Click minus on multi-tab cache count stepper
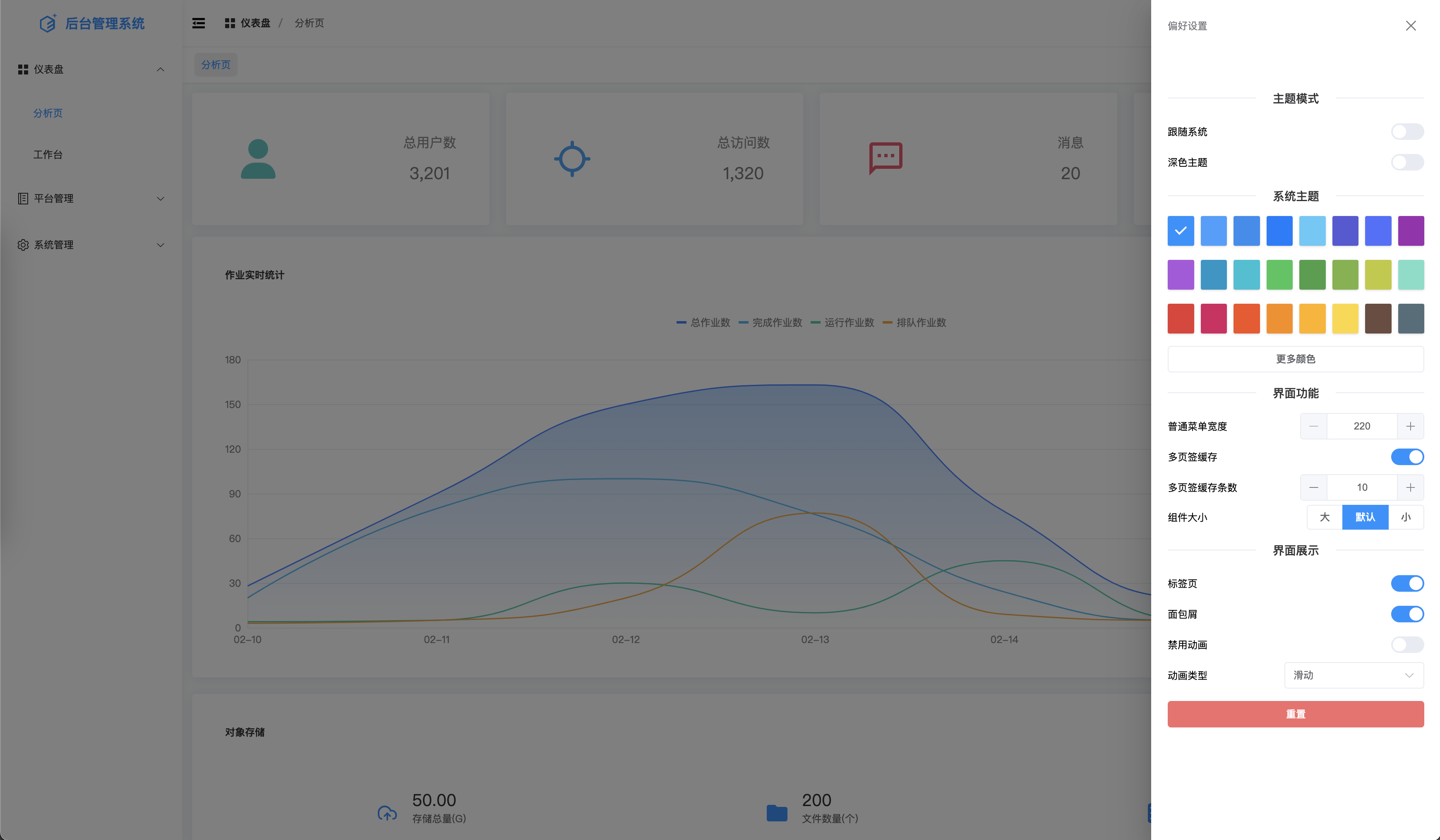Screen dimensions: 1440x840 pyautogui.click(x=1313, y=487)
